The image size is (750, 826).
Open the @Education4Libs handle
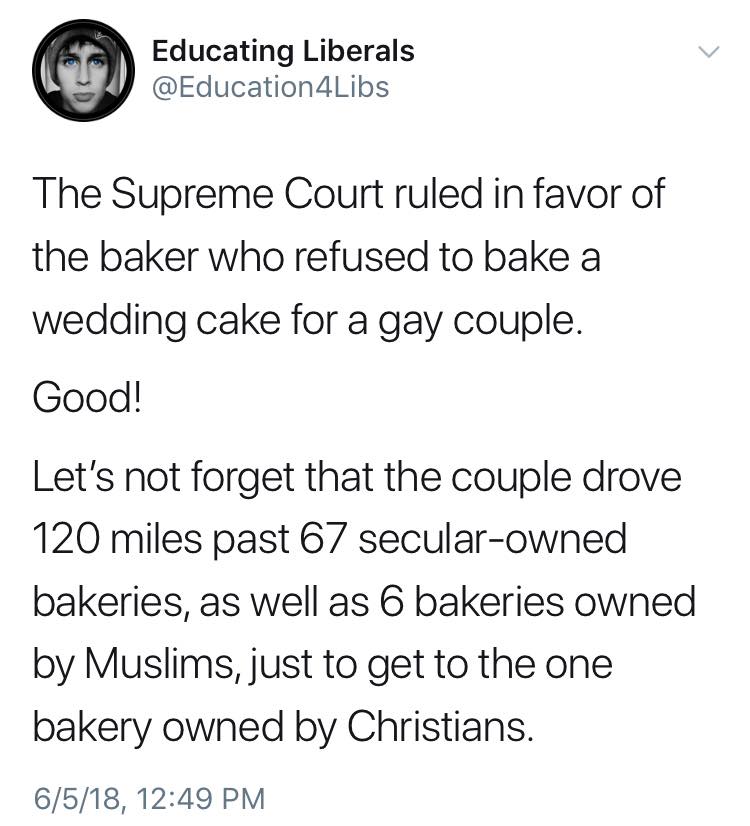point(270,87)
